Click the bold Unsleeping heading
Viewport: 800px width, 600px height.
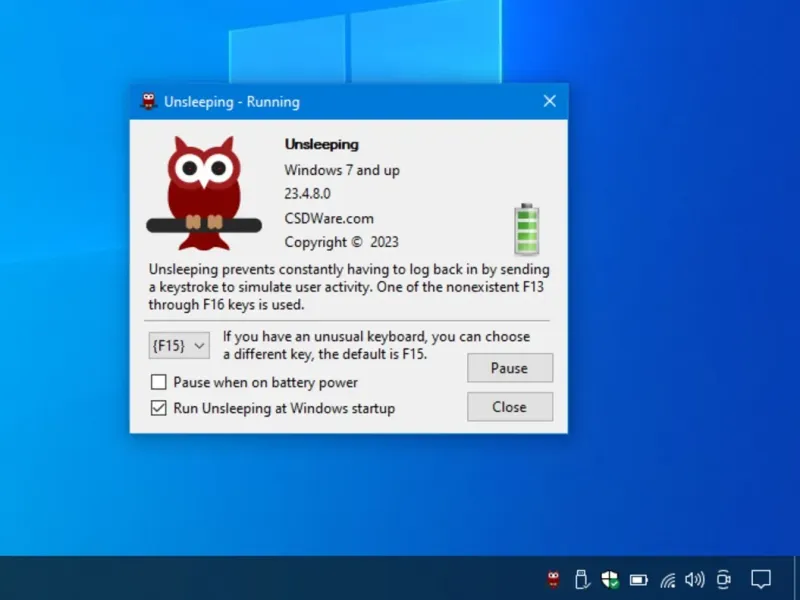point(321,144)
